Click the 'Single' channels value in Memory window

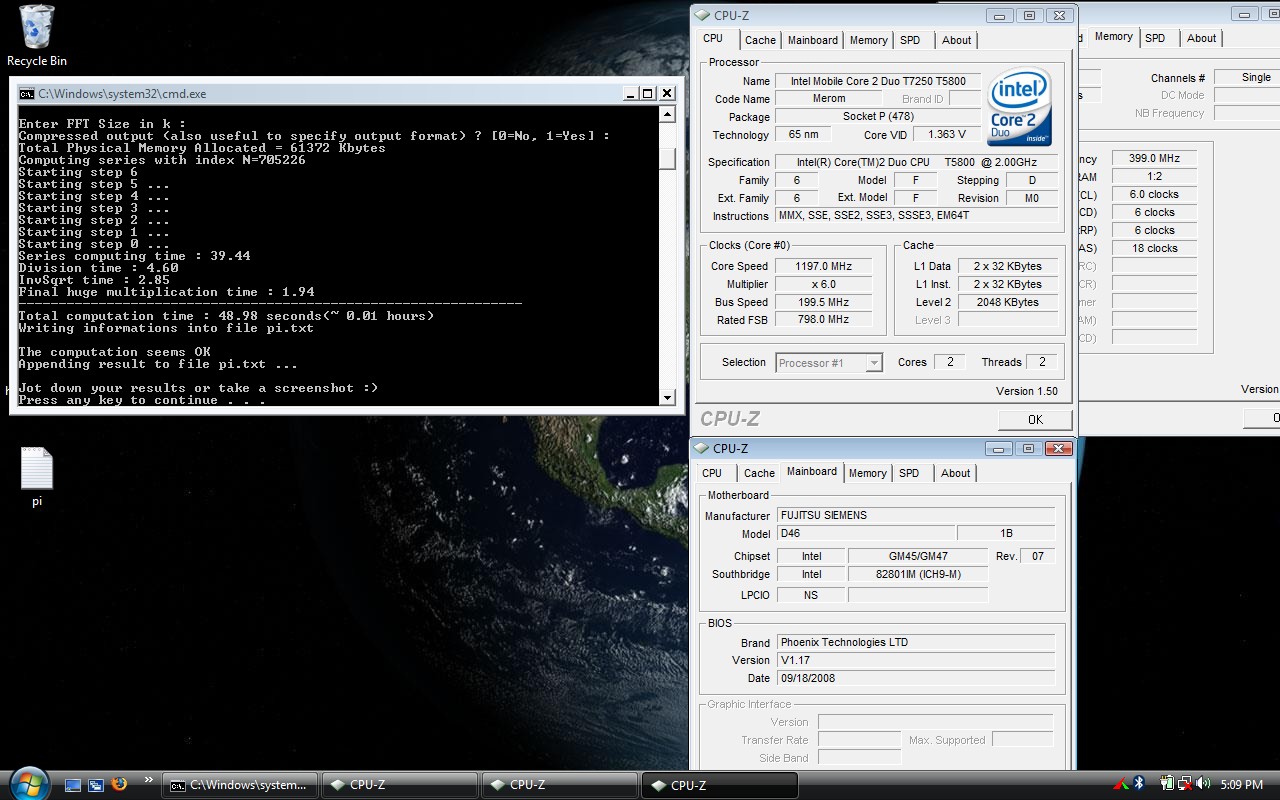[x=1246, y=77]
